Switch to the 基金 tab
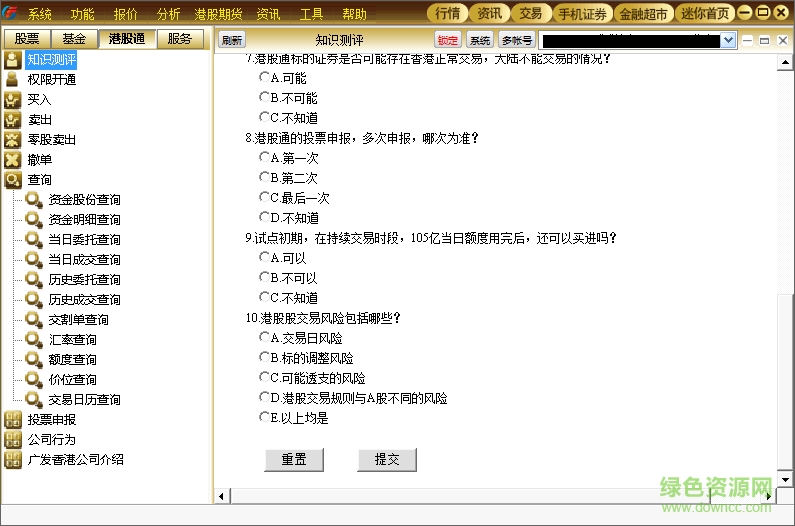This screenshot has height=526, width=795. coord(74,39)
